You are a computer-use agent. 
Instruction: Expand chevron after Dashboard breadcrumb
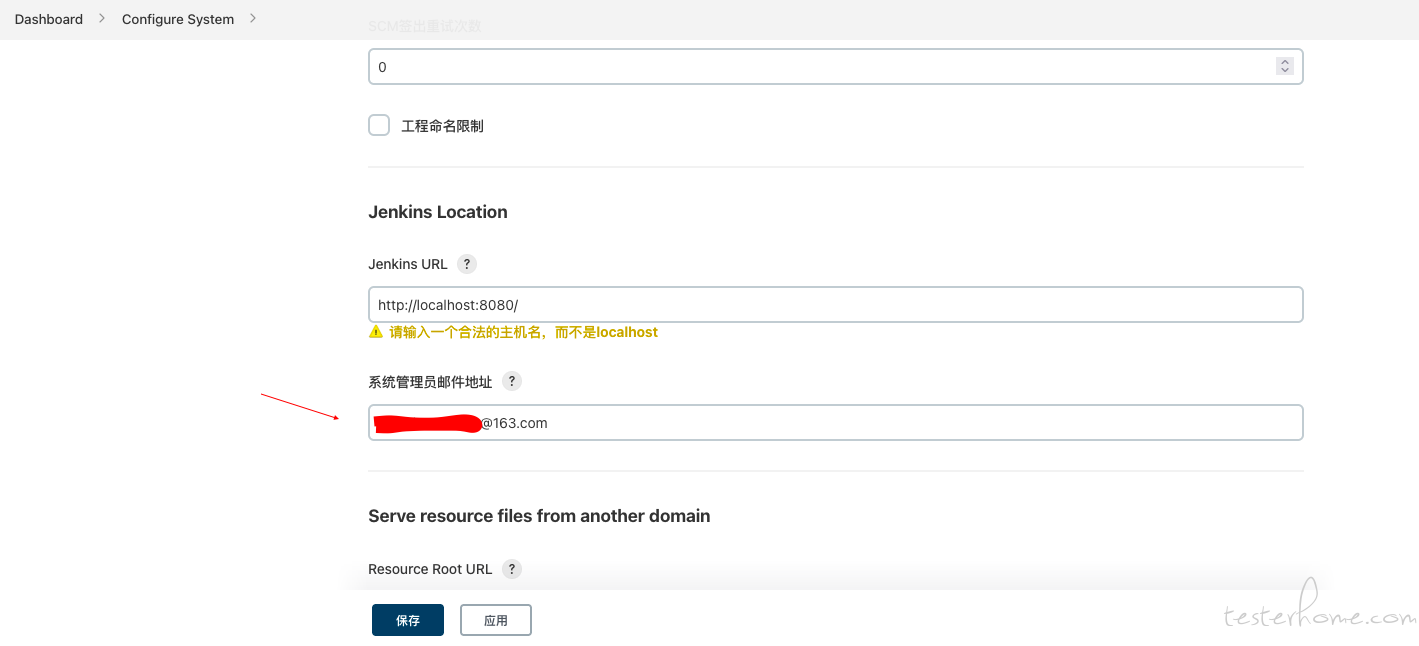102,18
